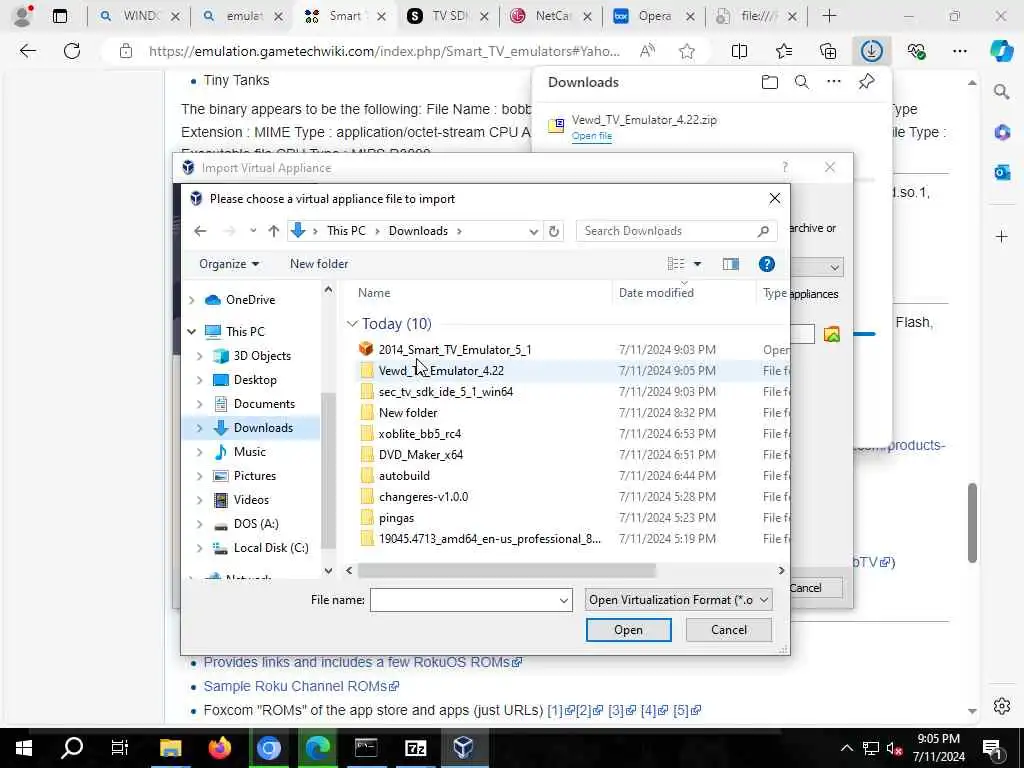Open Copilot icon in Edge
Screen dimensions: 1024x768
(1001, 51)
